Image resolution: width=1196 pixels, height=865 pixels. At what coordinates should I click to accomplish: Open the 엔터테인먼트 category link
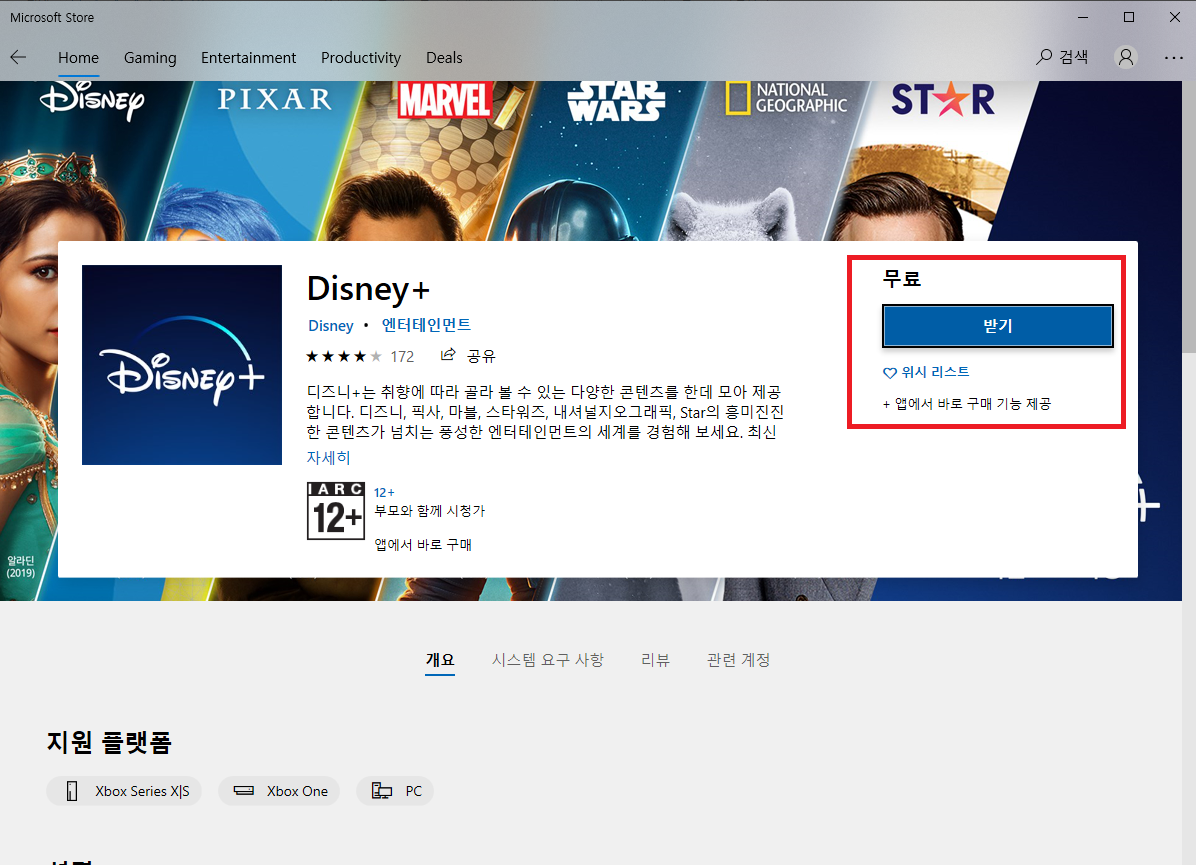coord(426,325)
